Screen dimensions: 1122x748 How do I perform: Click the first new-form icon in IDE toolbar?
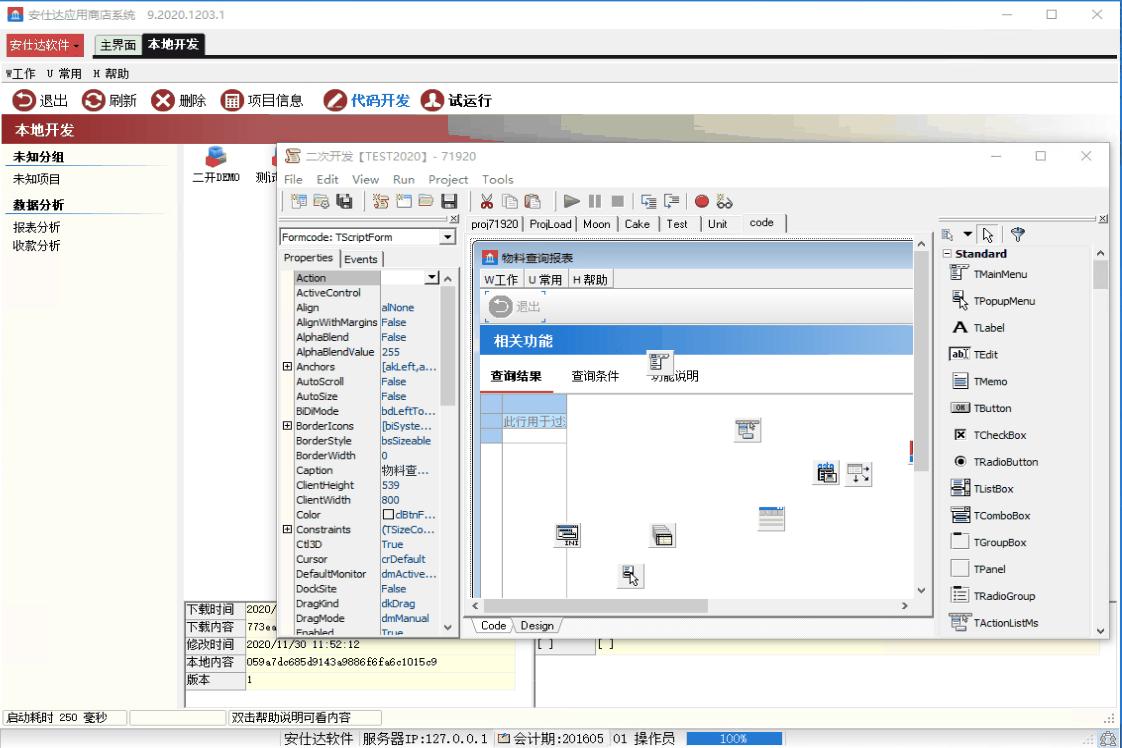(298, 201)
